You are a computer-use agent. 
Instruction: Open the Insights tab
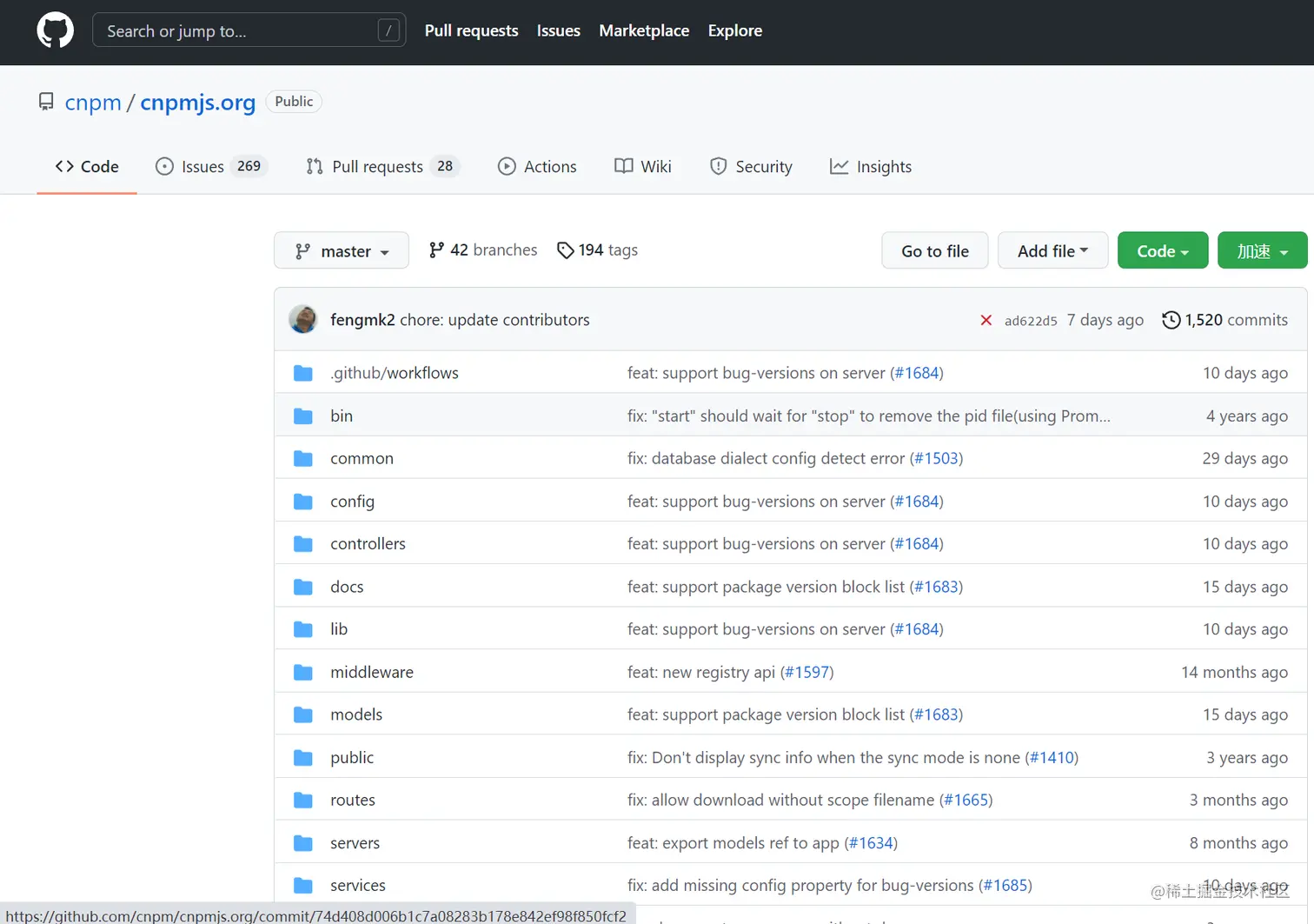click(871, 166)
